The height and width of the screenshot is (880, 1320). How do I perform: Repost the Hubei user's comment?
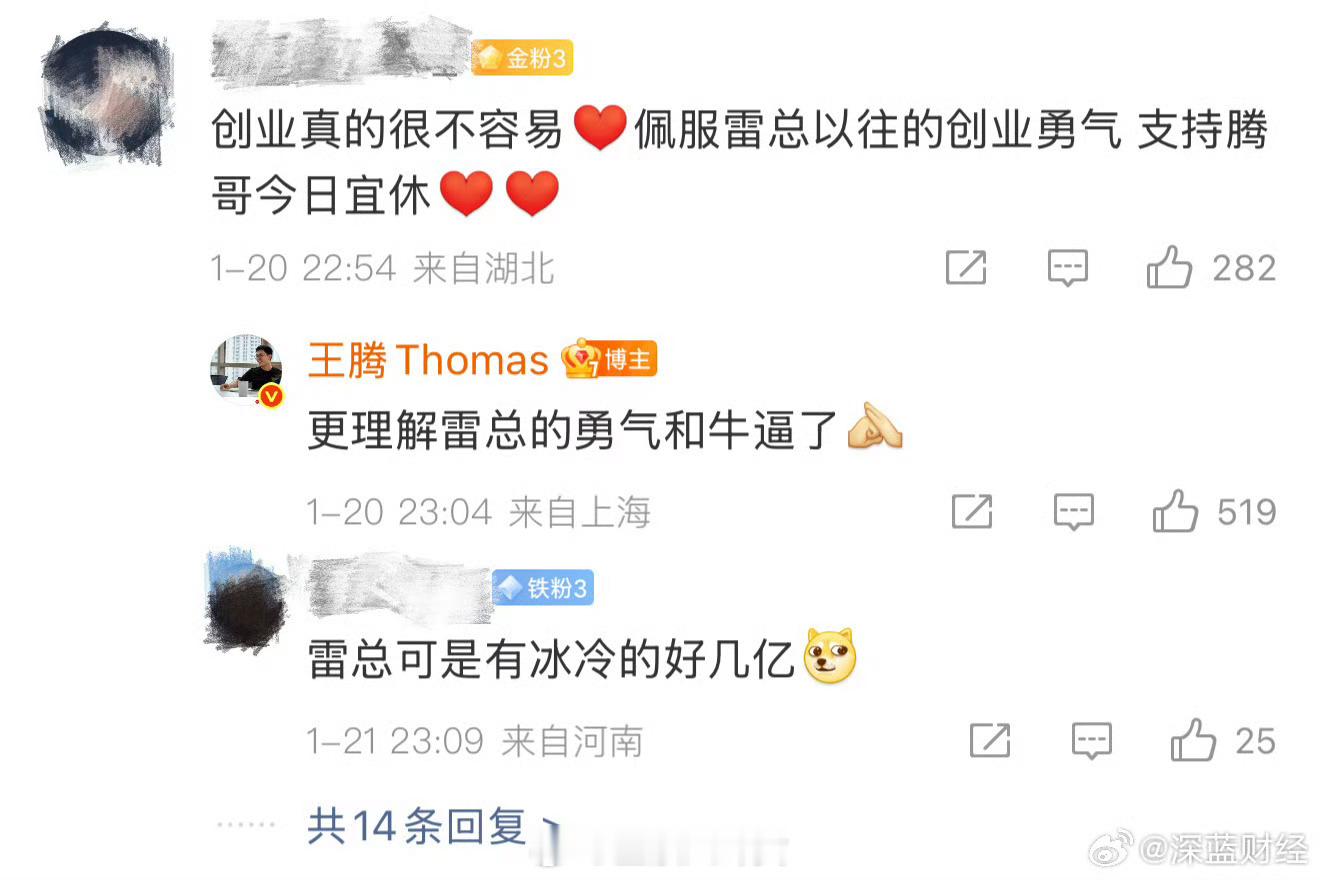point(966,267)
